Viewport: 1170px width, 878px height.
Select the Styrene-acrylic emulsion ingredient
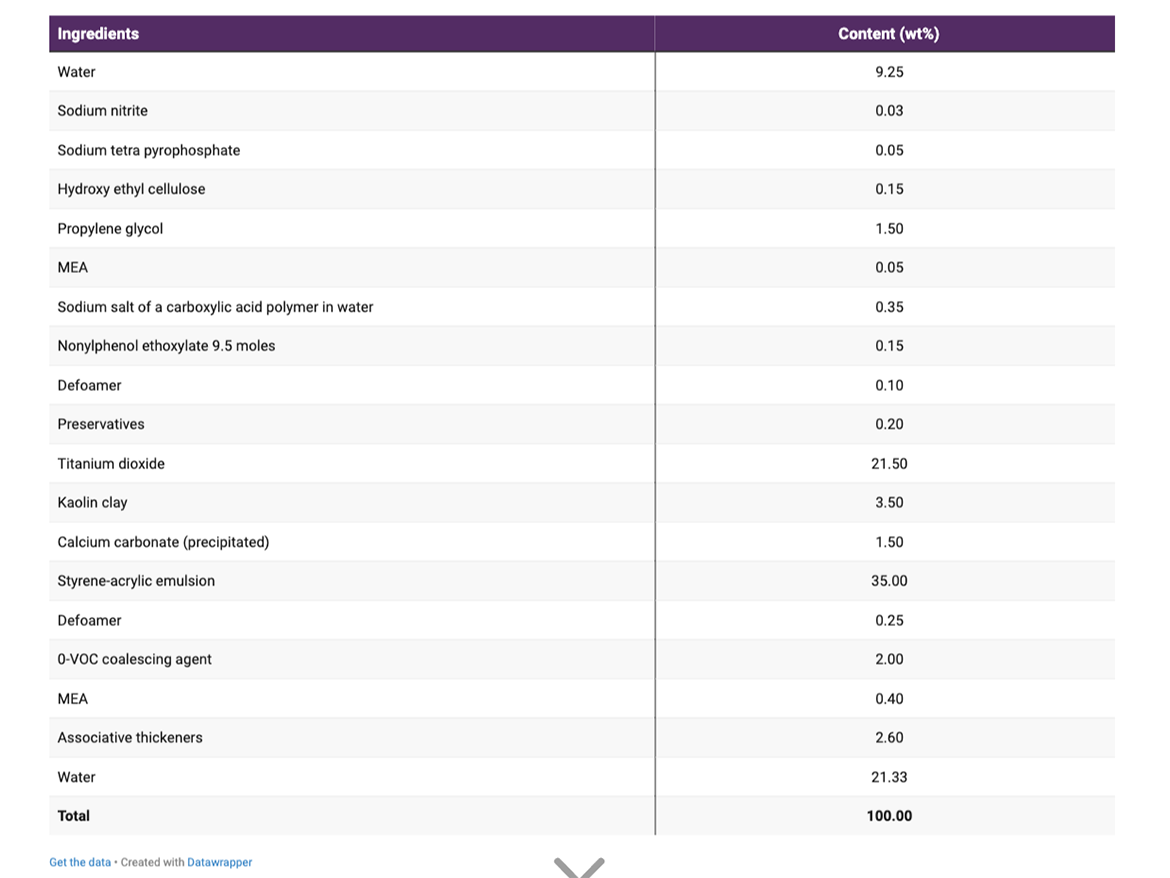(x=136, y=580)
